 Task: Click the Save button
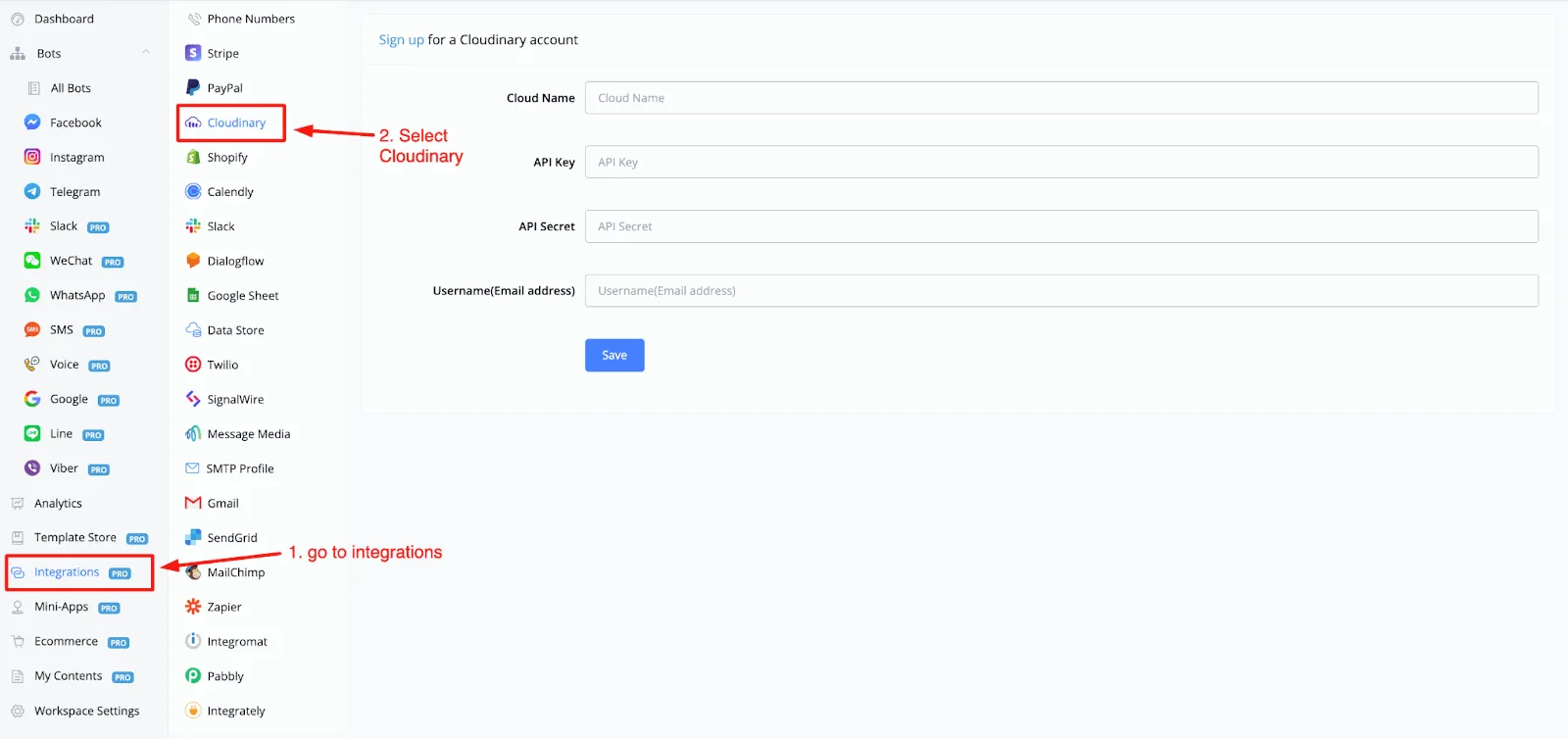[614, 355]
